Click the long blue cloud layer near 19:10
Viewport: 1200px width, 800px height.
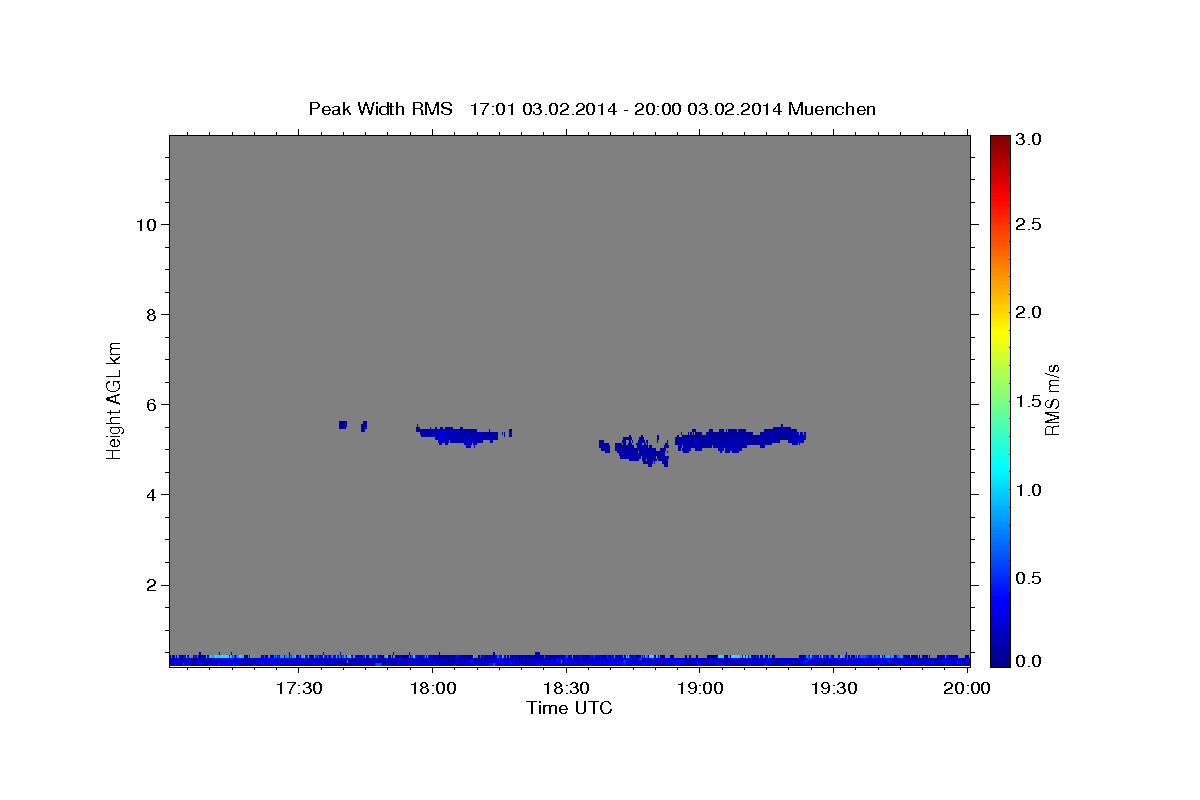click(x=740, y=438)
